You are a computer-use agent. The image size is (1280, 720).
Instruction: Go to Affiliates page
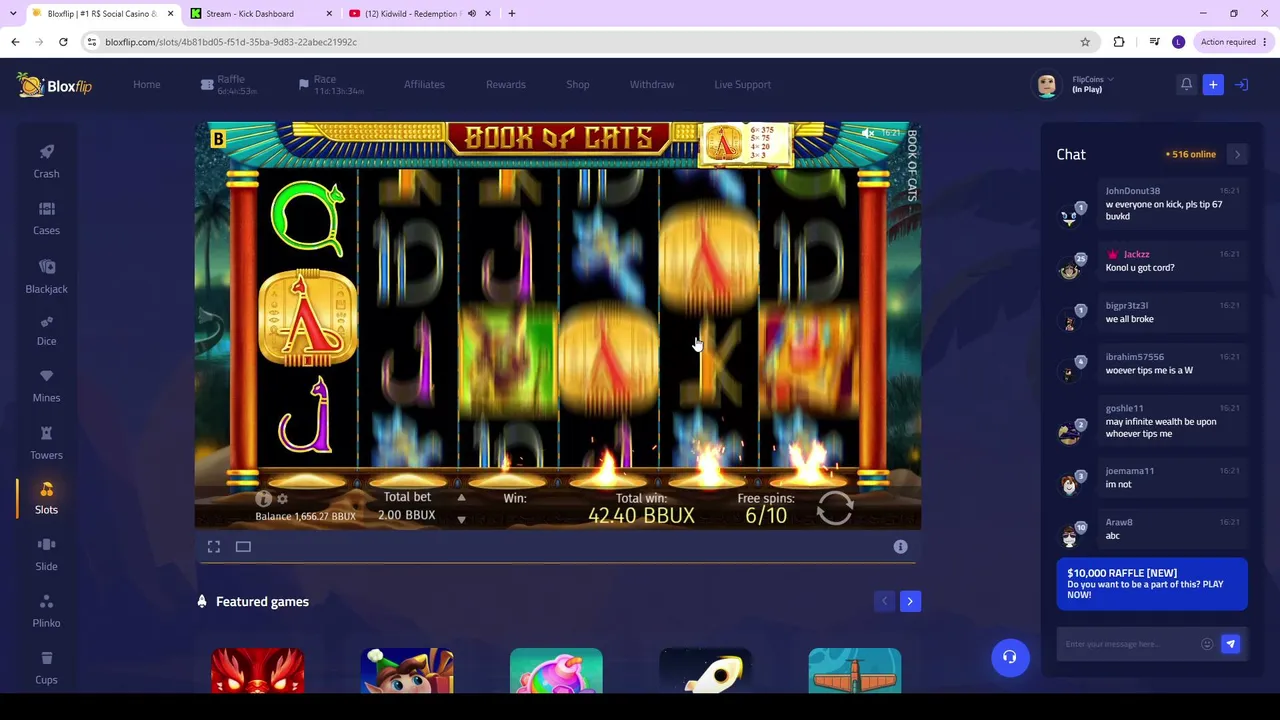coord(424,85)
